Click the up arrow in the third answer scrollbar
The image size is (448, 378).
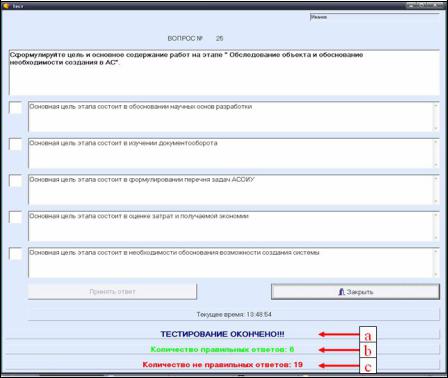pos(436,179)
